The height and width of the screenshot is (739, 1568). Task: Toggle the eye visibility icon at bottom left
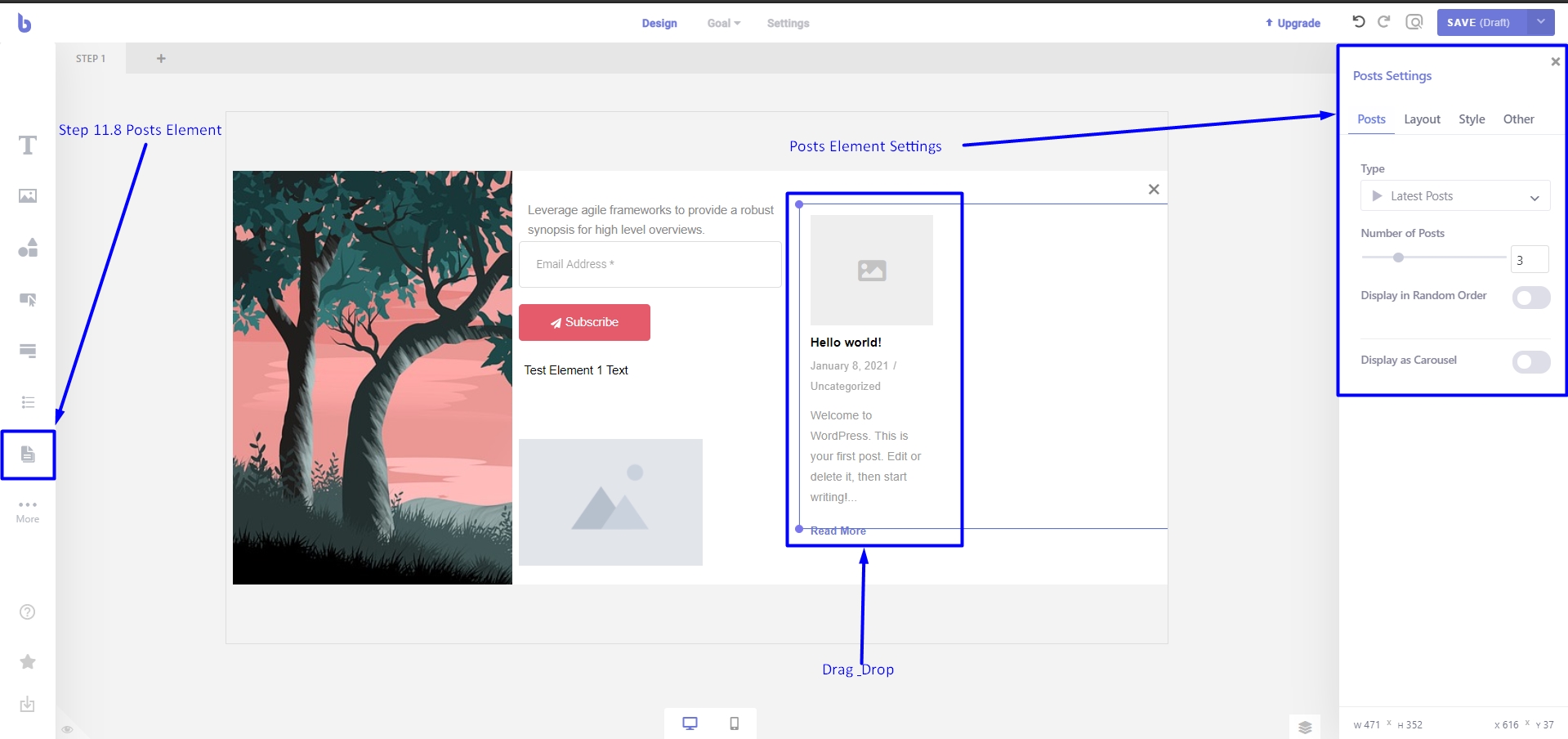tap(68, 729)
